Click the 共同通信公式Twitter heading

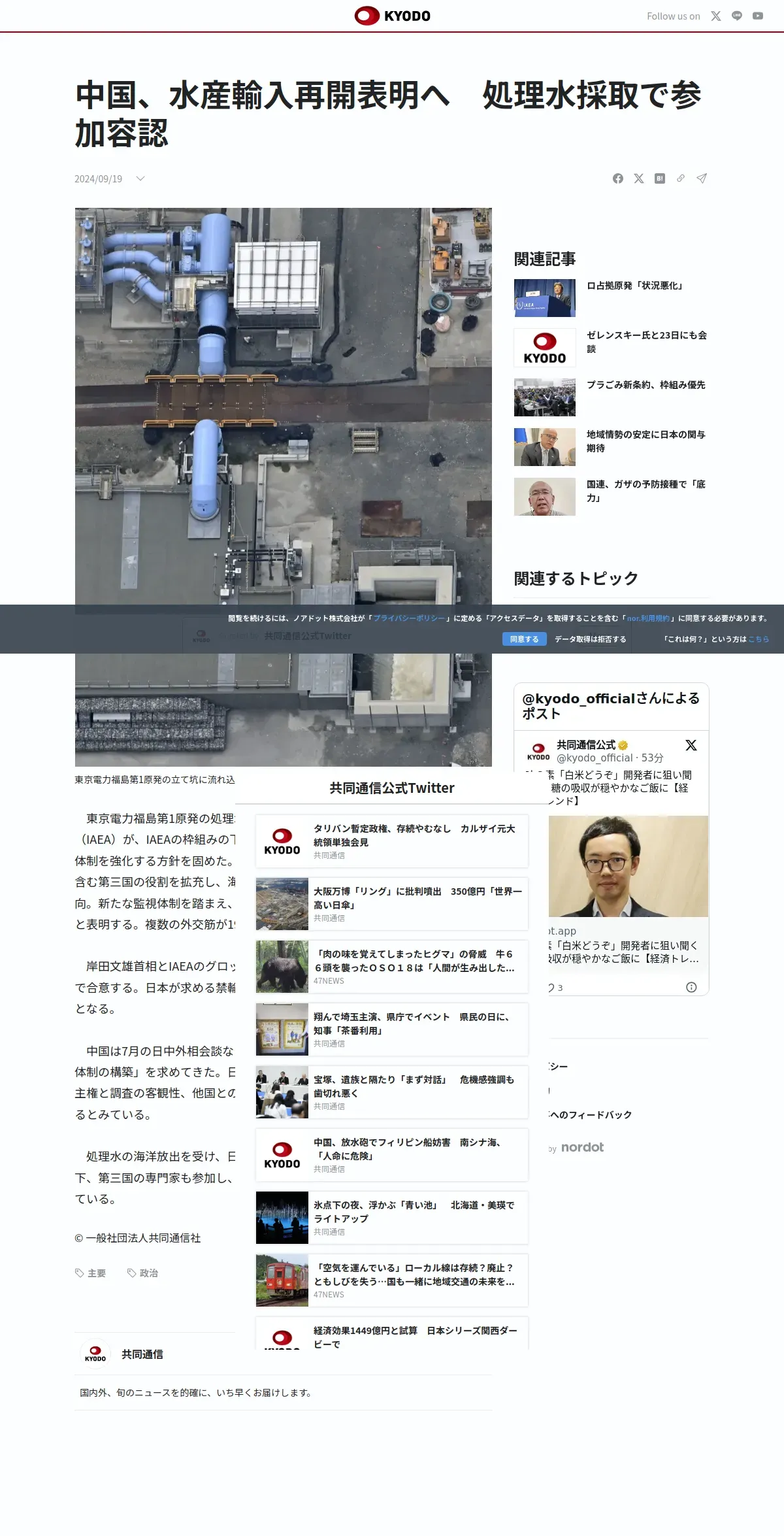392,788
